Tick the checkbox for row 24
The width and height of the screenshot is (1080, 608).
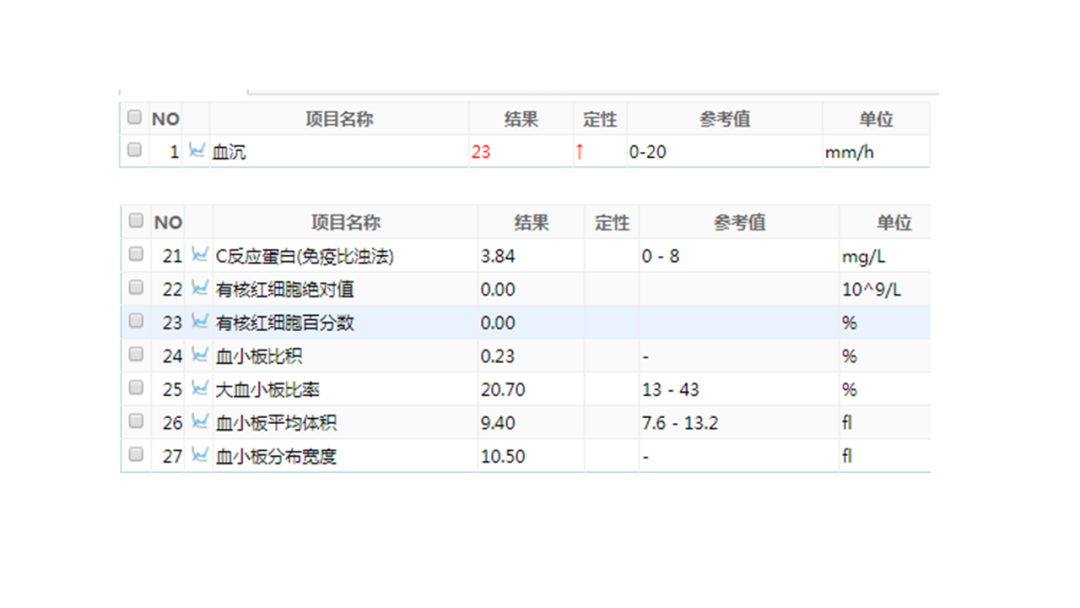pyautogui.click(x=136, y=354)
